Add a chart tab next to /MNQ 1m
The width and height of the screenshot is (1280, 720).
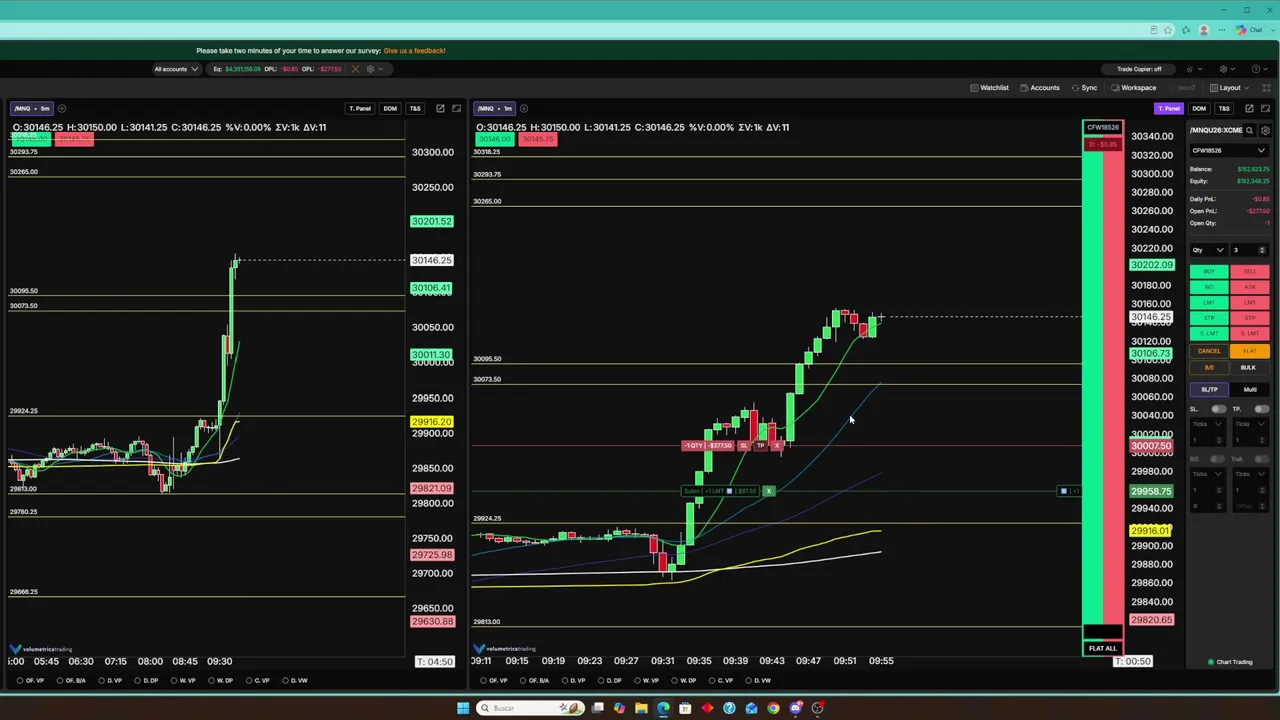pos(524,108)
